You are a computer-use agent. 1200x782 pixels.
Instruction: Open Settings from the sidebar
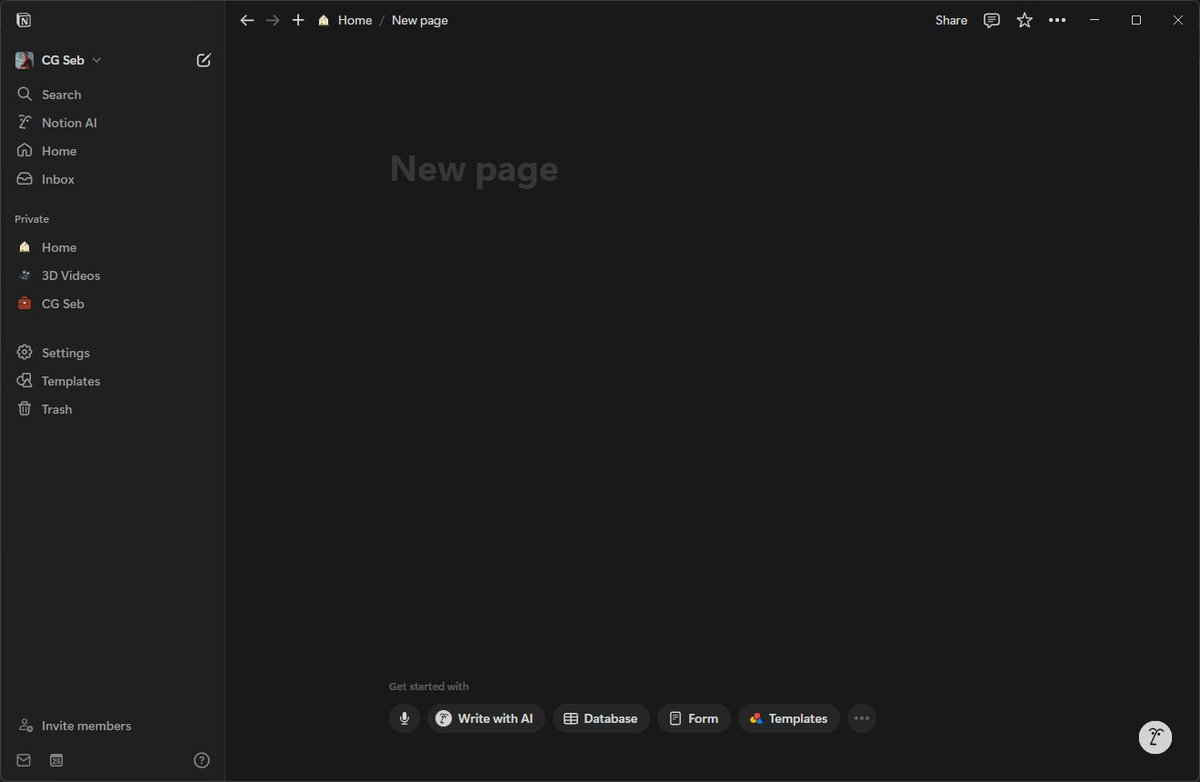(x=112, y=353)
